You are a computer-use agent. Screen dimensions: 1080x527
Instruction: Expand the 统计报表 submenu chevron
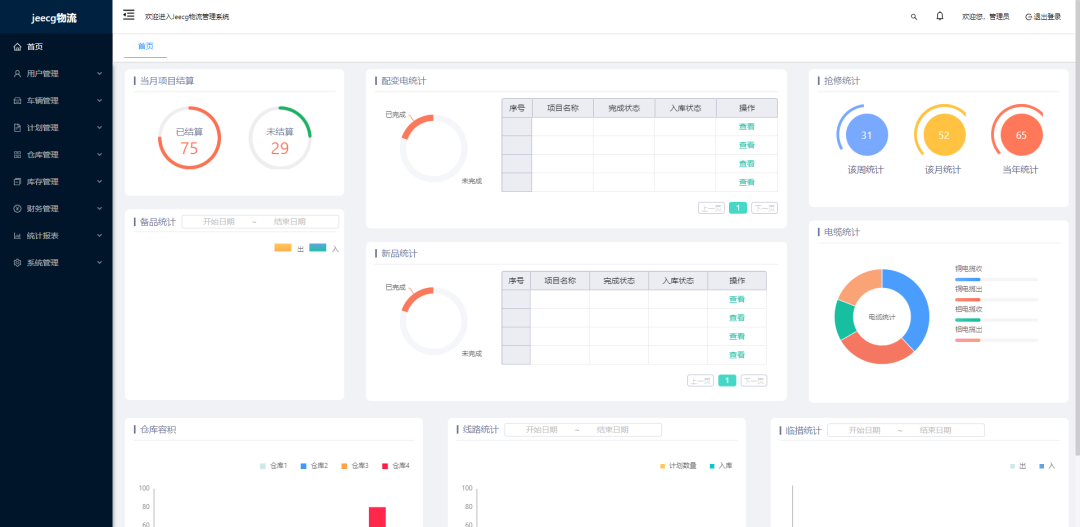pyautogui.click(x=100, y=236)
